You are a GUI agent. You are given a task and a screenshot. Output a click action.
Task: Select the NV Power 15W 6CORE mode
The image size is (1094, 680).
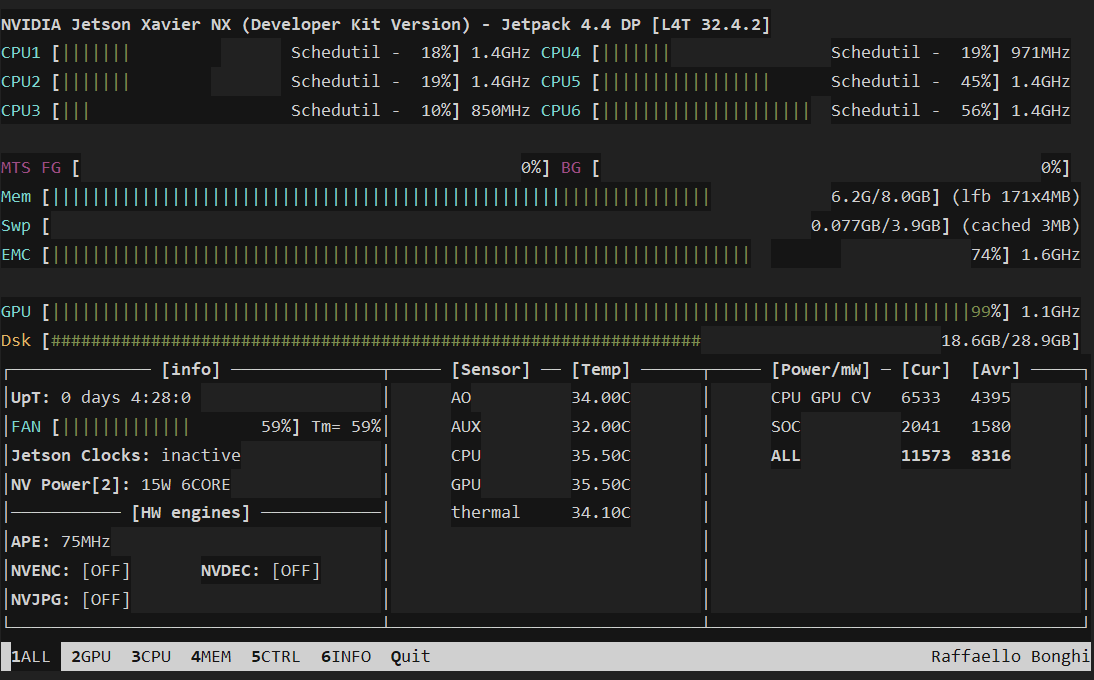185,485
